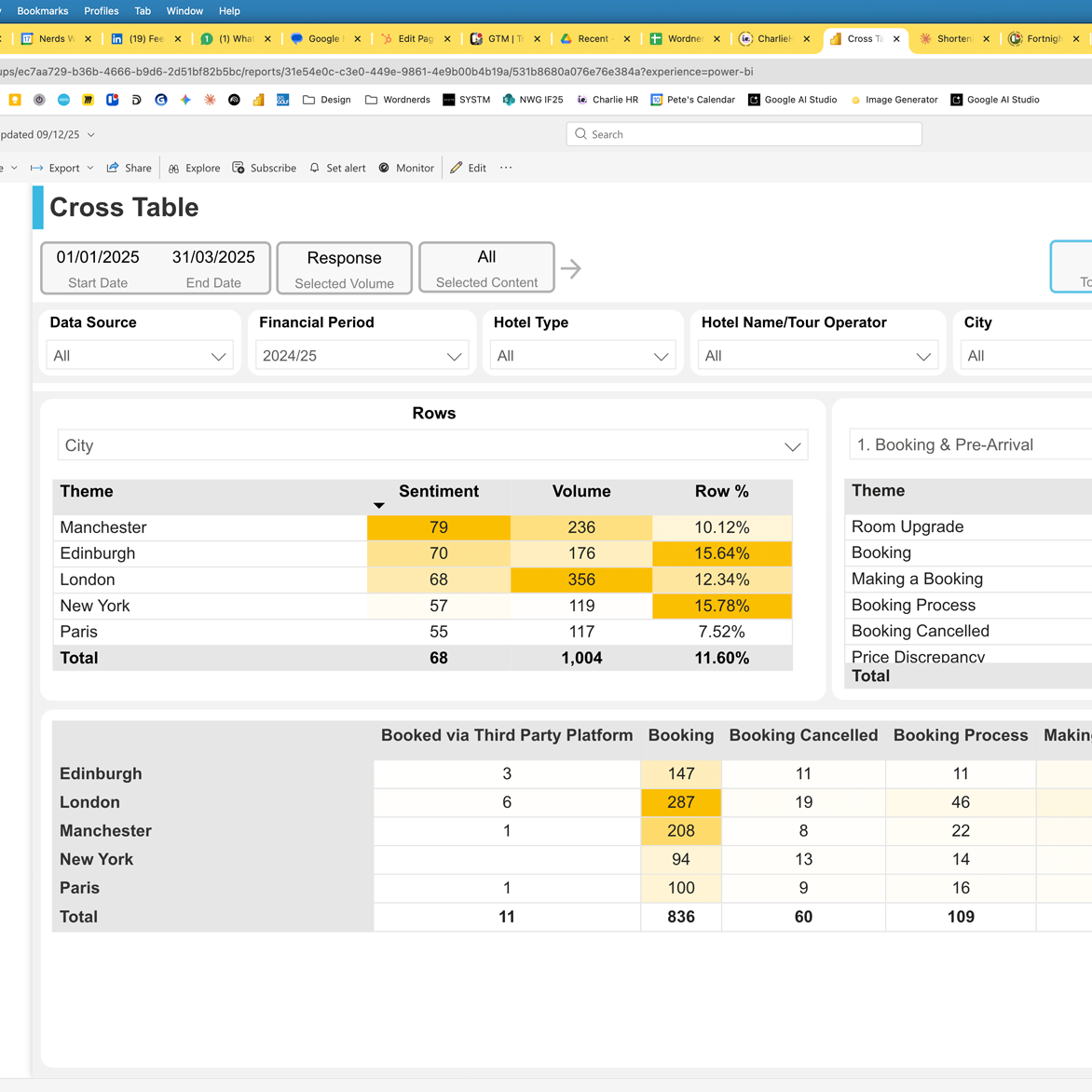Click the Share report icon

tap(114, 168)
